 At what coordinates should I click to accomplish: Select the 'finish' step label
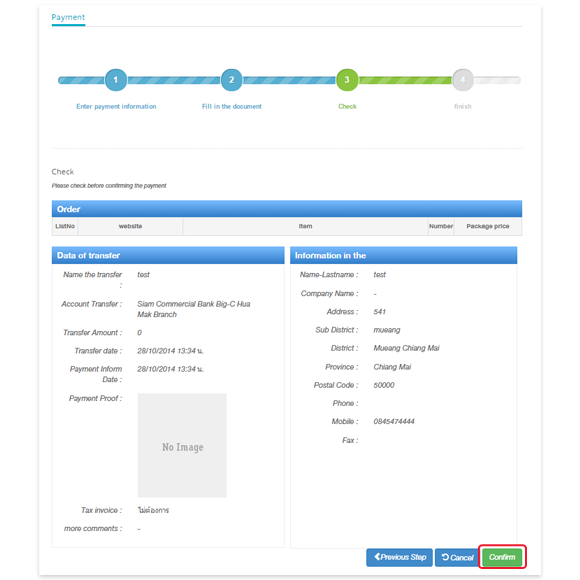click(x=463, y=107)
